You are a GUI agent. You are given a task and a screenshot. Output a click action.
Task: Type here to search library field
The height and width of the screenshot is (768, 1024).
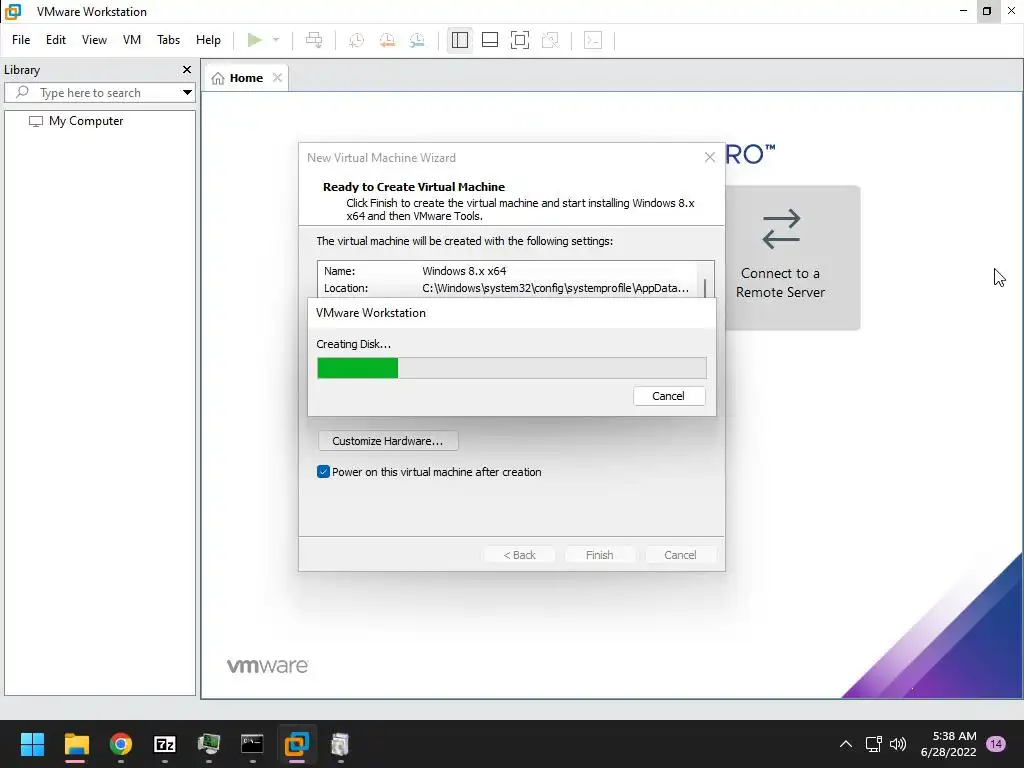pos(100,93)
